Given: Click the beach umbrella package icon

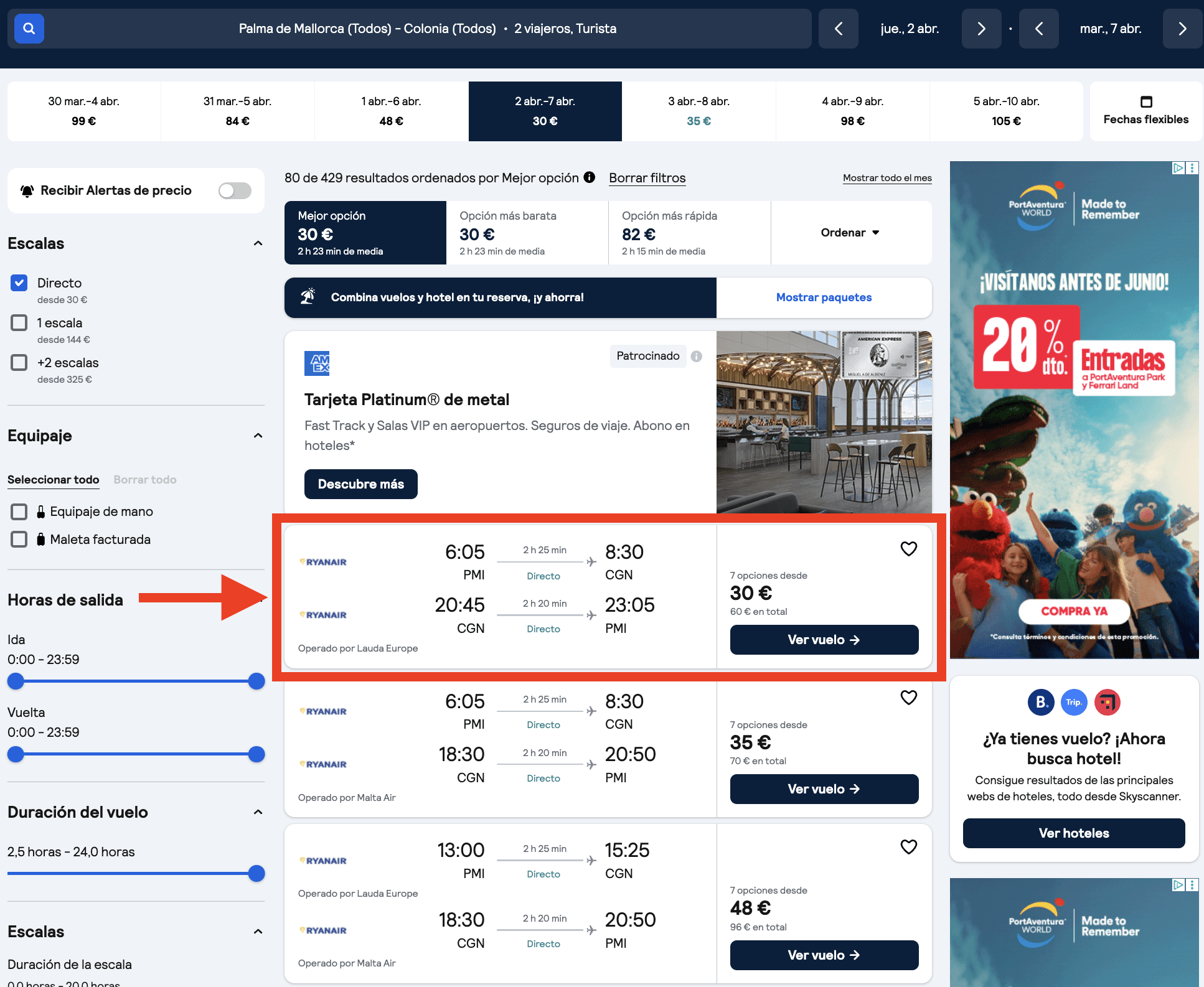Looking at the screenshot, I should pos(308,297).
